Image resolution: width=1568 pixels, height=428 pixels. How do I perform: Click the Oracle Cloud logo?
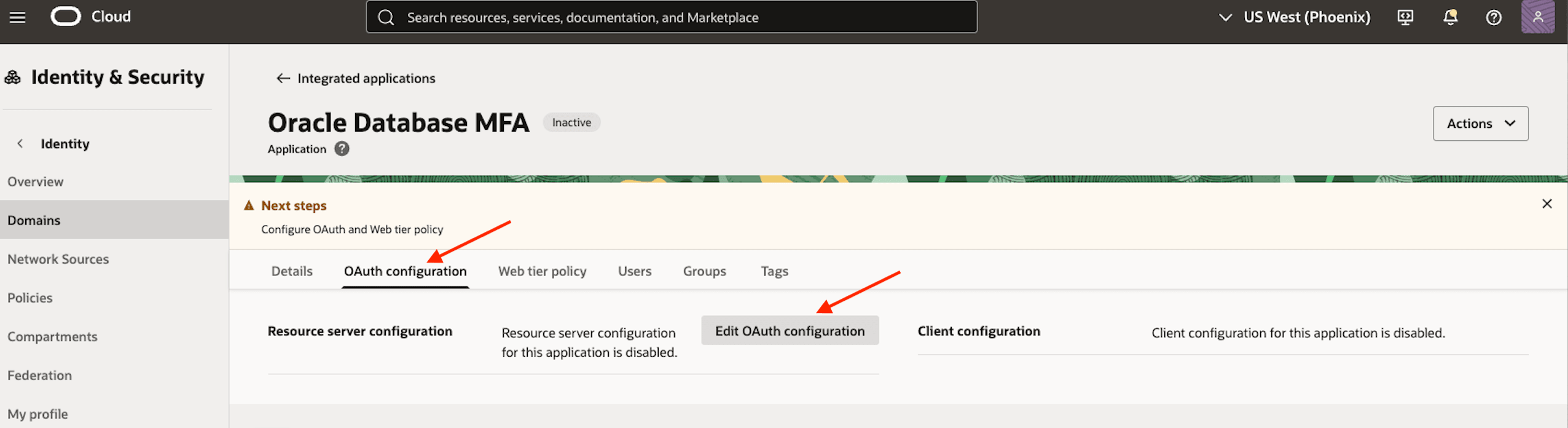[x=66, y=17]
